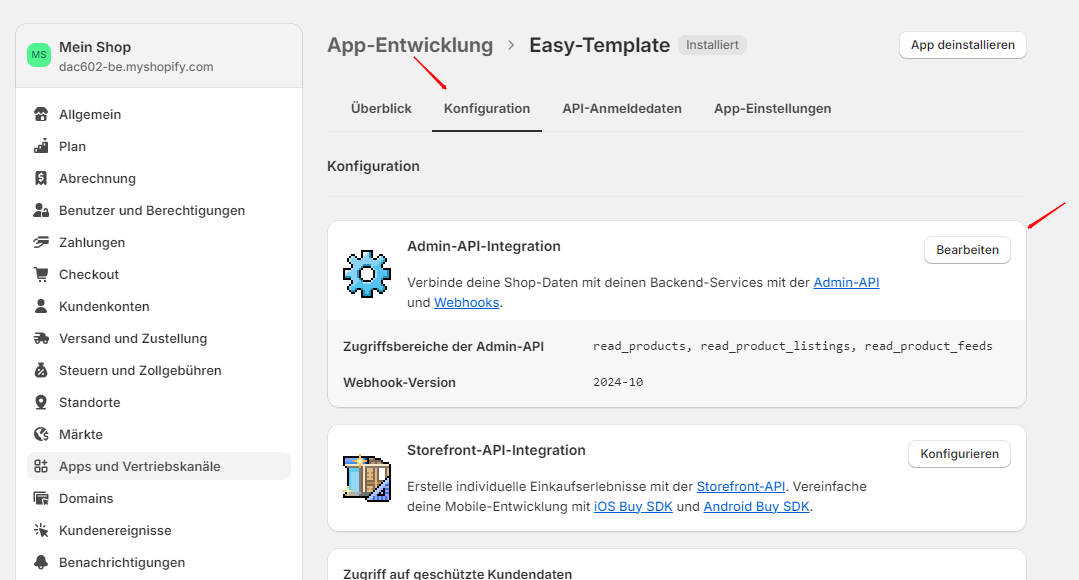
Task: Open the App-Einstellungen tab
Action: pos(772,108)
